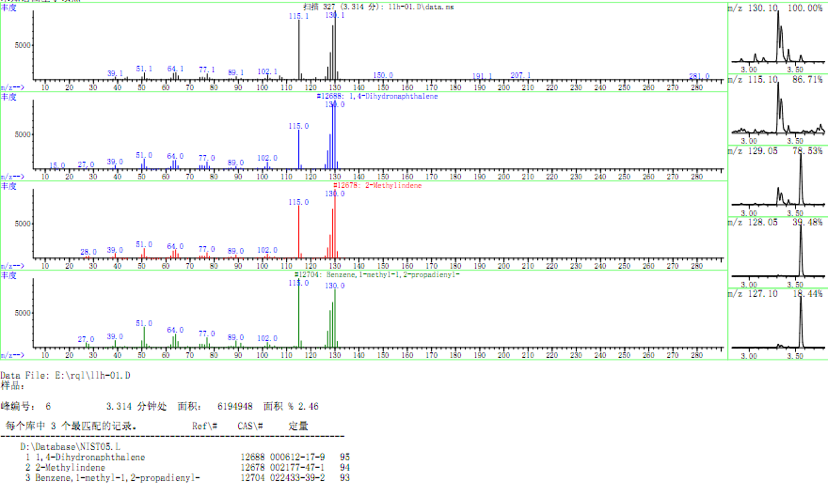
Task: Click the 28.0 label in the red spectrum
Action: click(x=88, y=252)
